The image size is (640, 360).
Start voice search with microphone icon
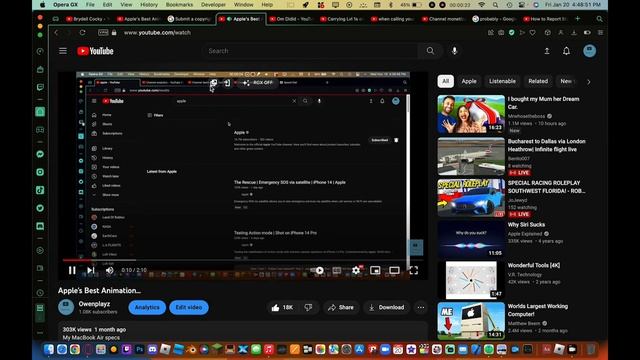[454, 51]
